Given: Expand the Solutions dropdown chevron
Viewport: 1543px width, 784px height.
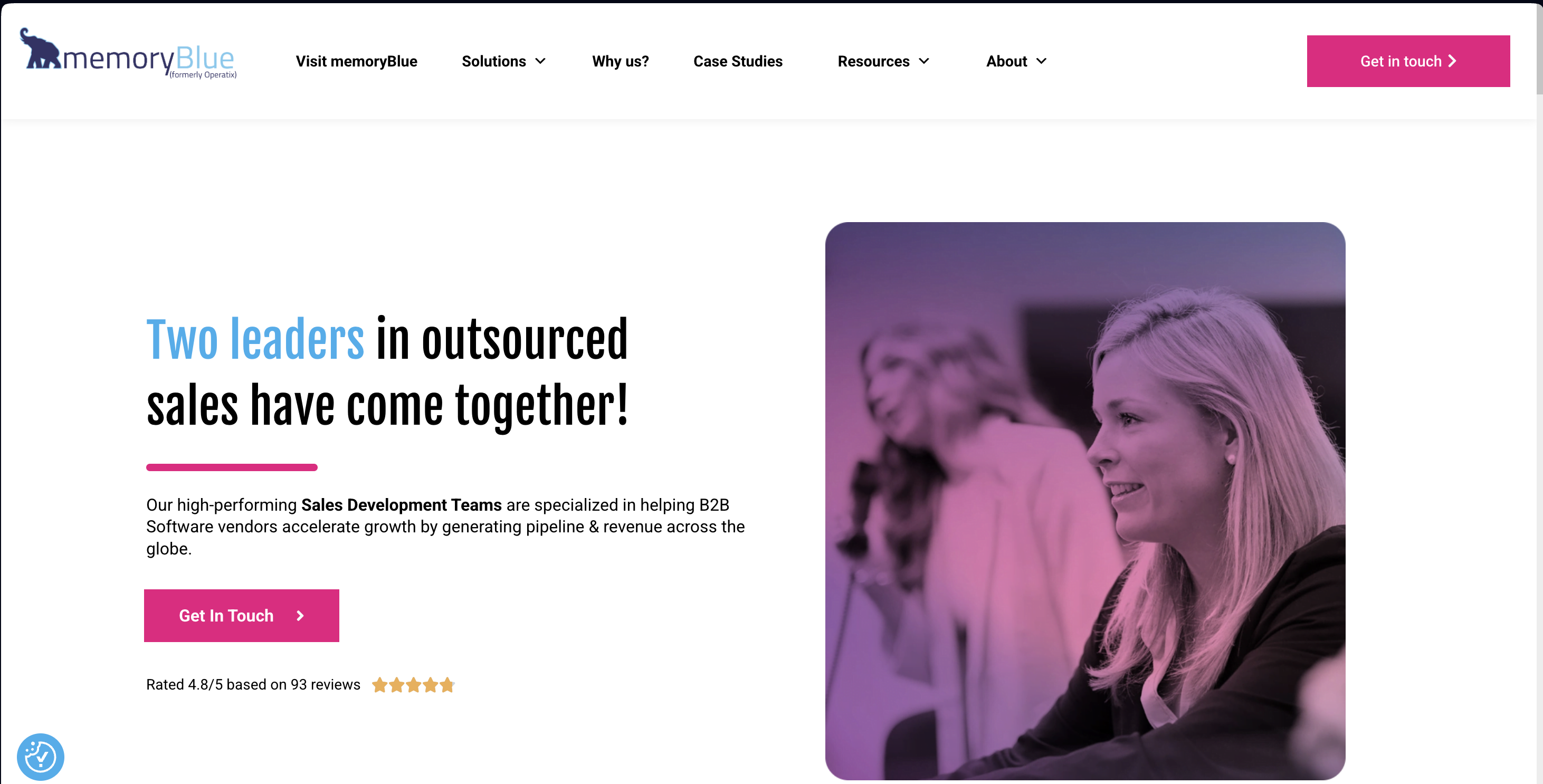Looking at the screenshot, I should click(x=540, y=61).
